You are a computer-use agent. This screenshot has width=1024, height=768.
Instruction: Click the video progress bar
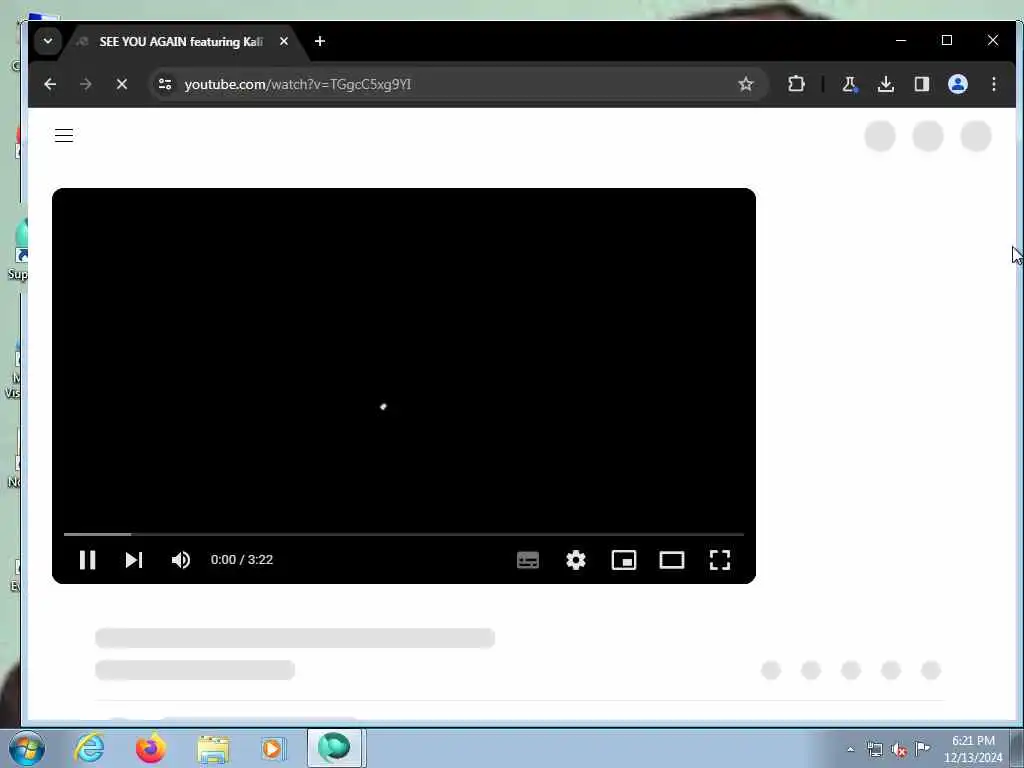[404, 534]
